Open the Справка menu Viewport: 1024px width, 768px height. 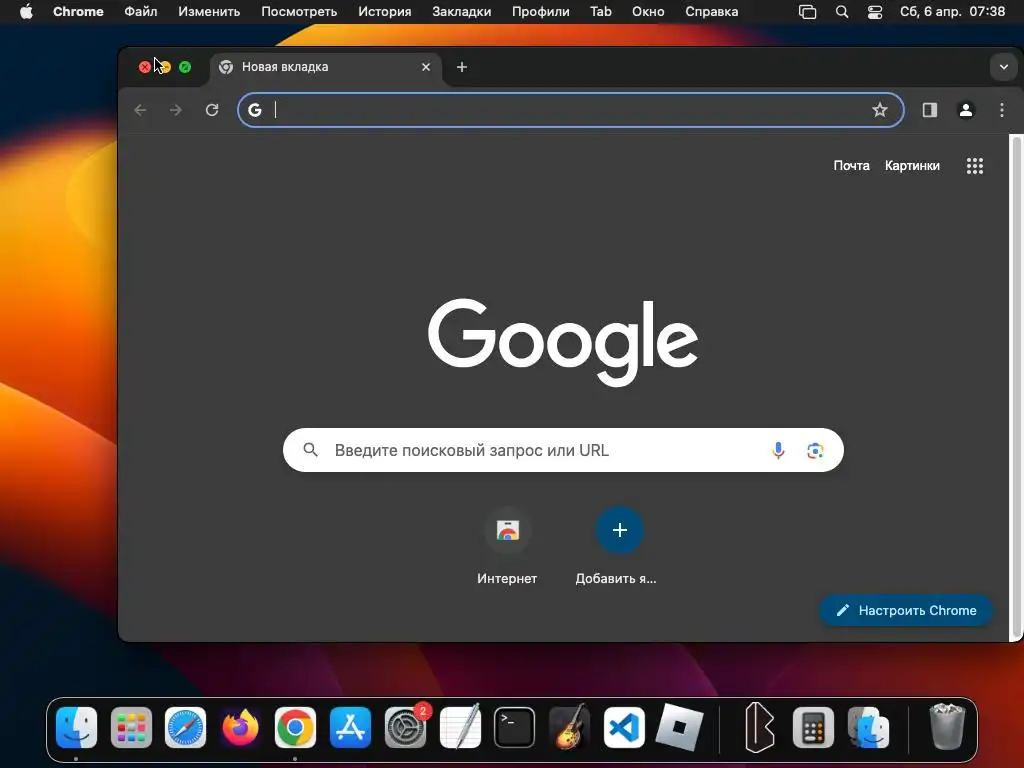711,12
